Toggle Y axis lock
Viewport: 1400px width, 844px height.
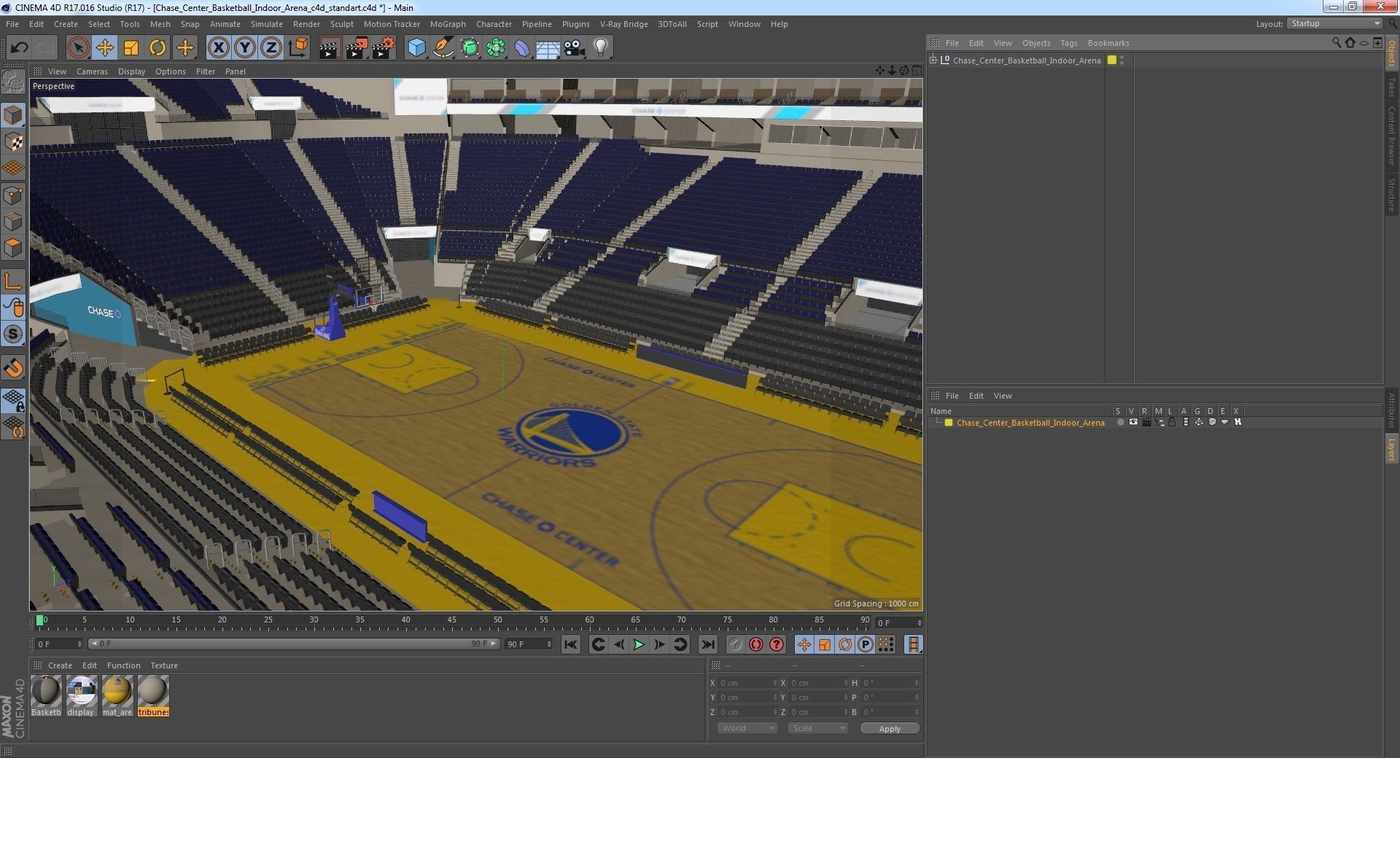tap(244, 48)
